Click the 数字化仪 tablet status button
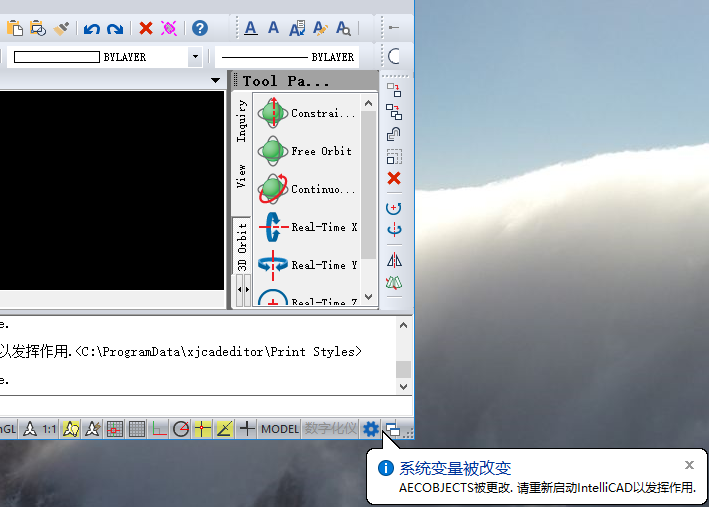The height and width of the screenshot is (509, 709). (331, 429)
